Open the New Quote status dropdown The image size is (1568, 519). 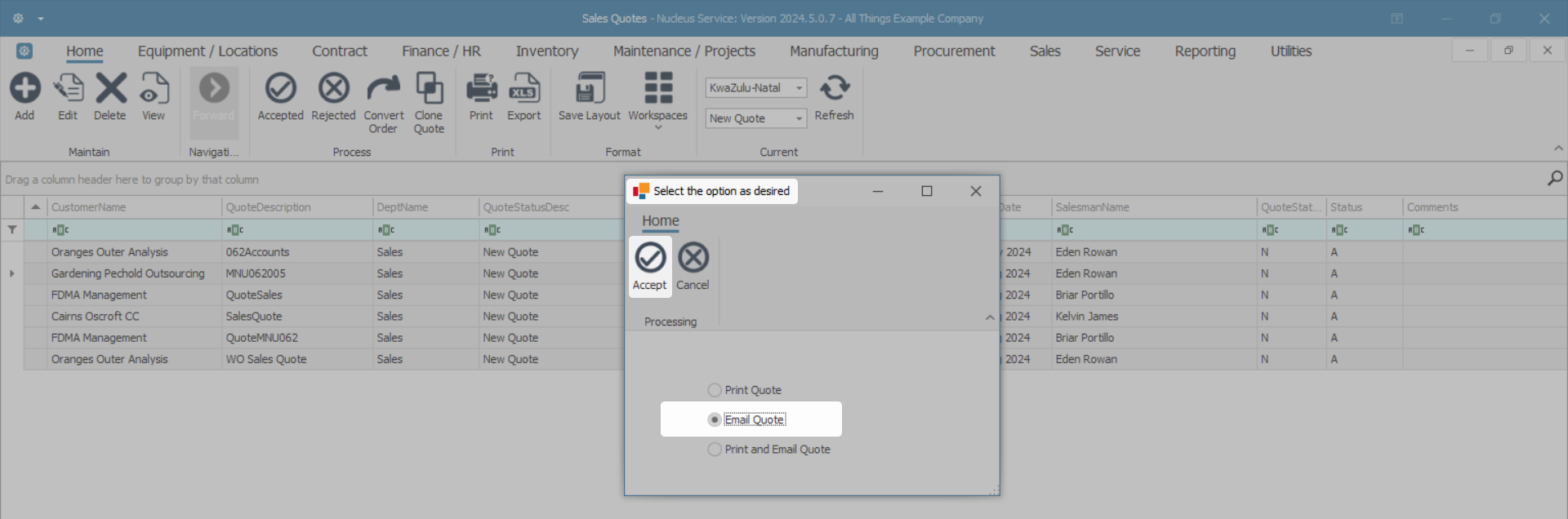(x=799, y=118)
